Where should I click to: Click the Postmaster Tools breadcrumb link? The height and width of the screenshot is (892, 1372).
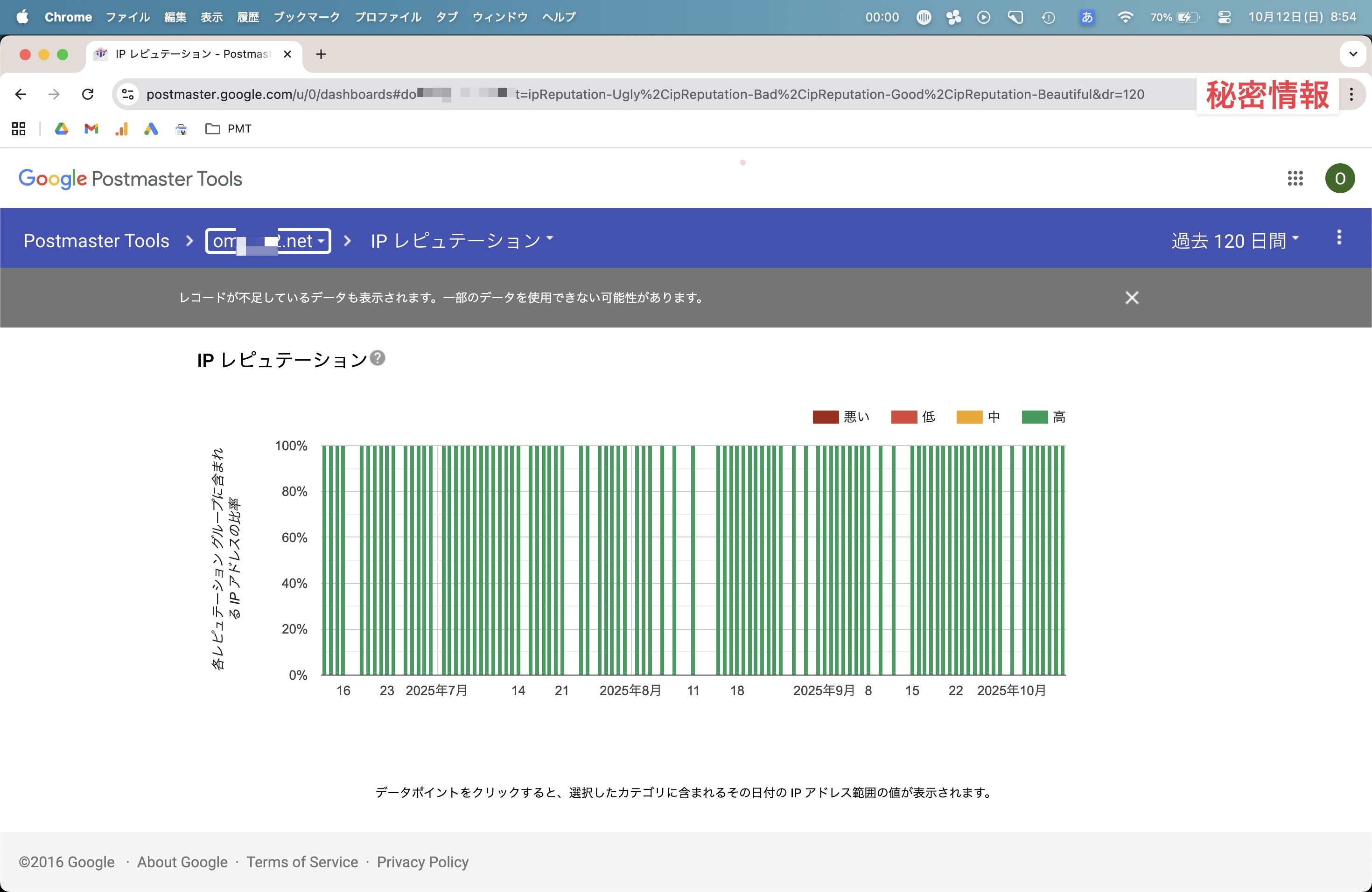point(96,240)
